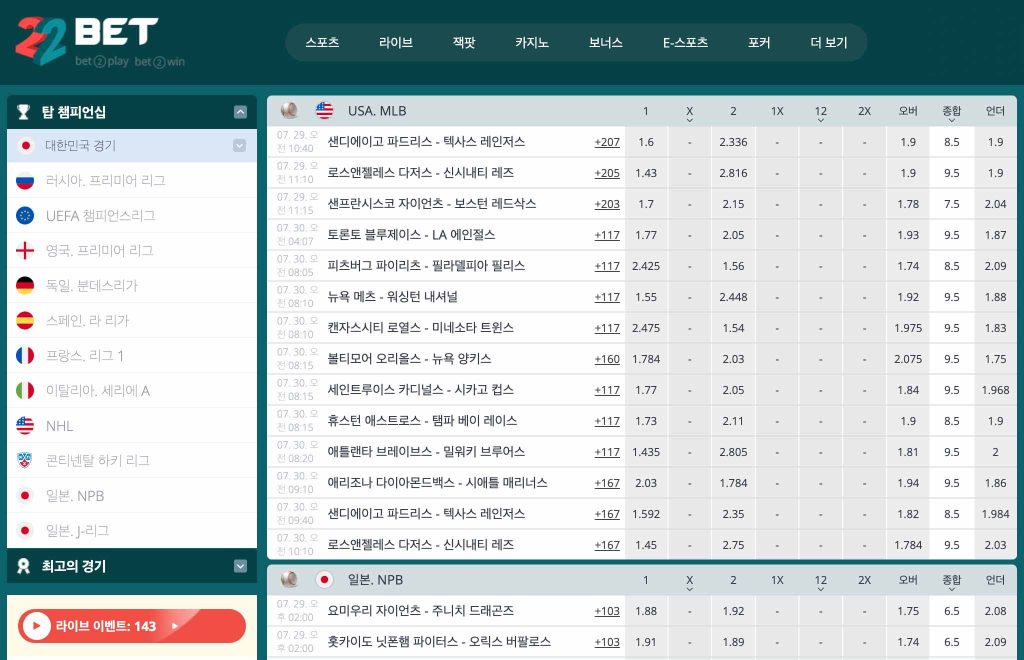This screenshot has height=660, width=1024.
Task: Click the Spain flag icon beside 스페인. 라 리가
Action: click(25, 321)
